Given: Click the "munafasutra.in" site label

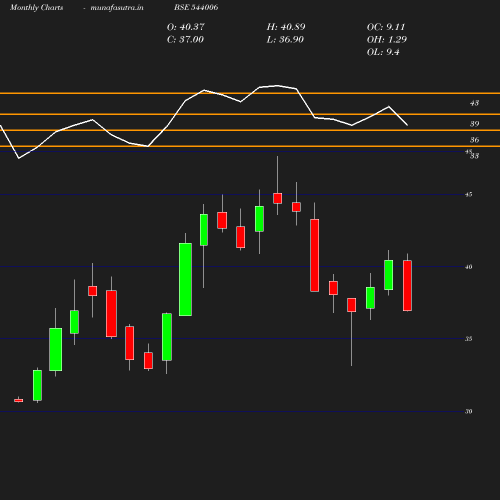Looking at the screenshot, I should point(117,7).
